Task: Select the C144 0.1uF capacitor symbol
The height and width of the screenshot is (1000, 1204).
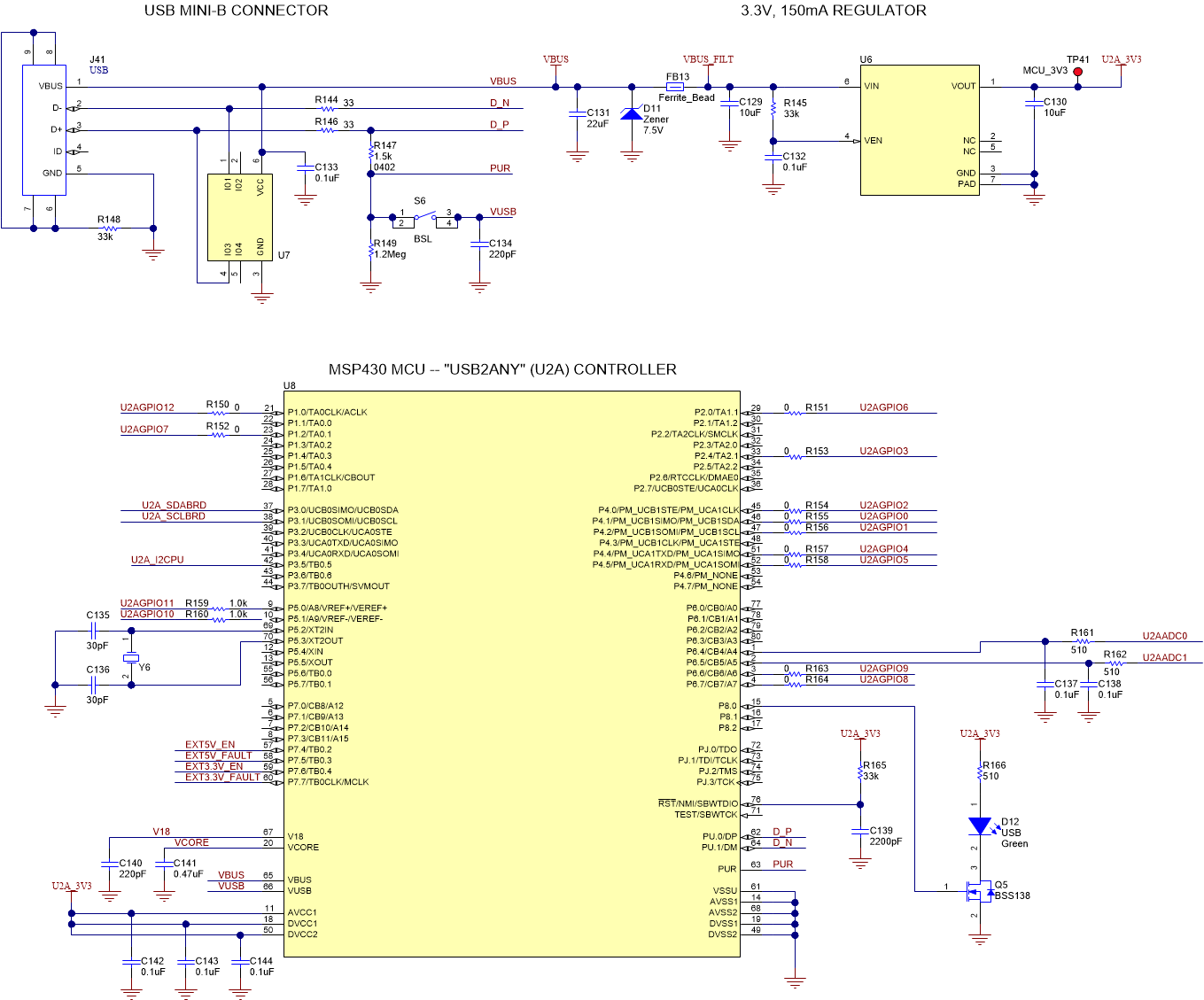Action: click(240, 962)
